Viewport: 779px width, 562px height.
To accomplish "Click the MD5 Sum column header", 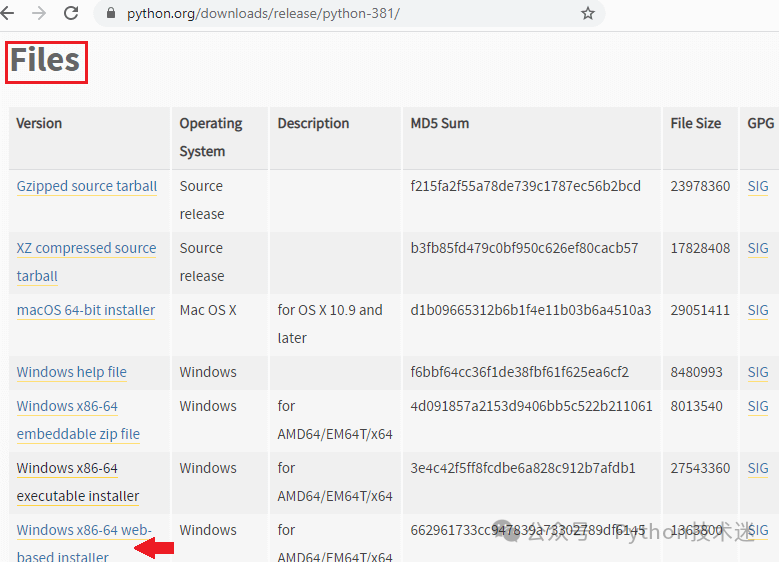I will [x=440, y=123].
